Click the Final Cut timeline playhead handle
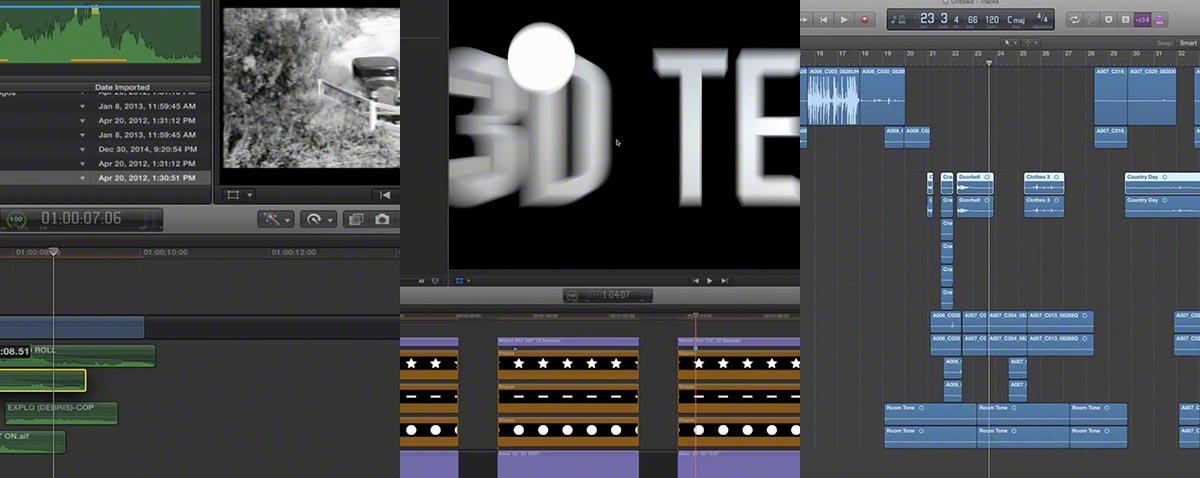 [x=54, y=252]
